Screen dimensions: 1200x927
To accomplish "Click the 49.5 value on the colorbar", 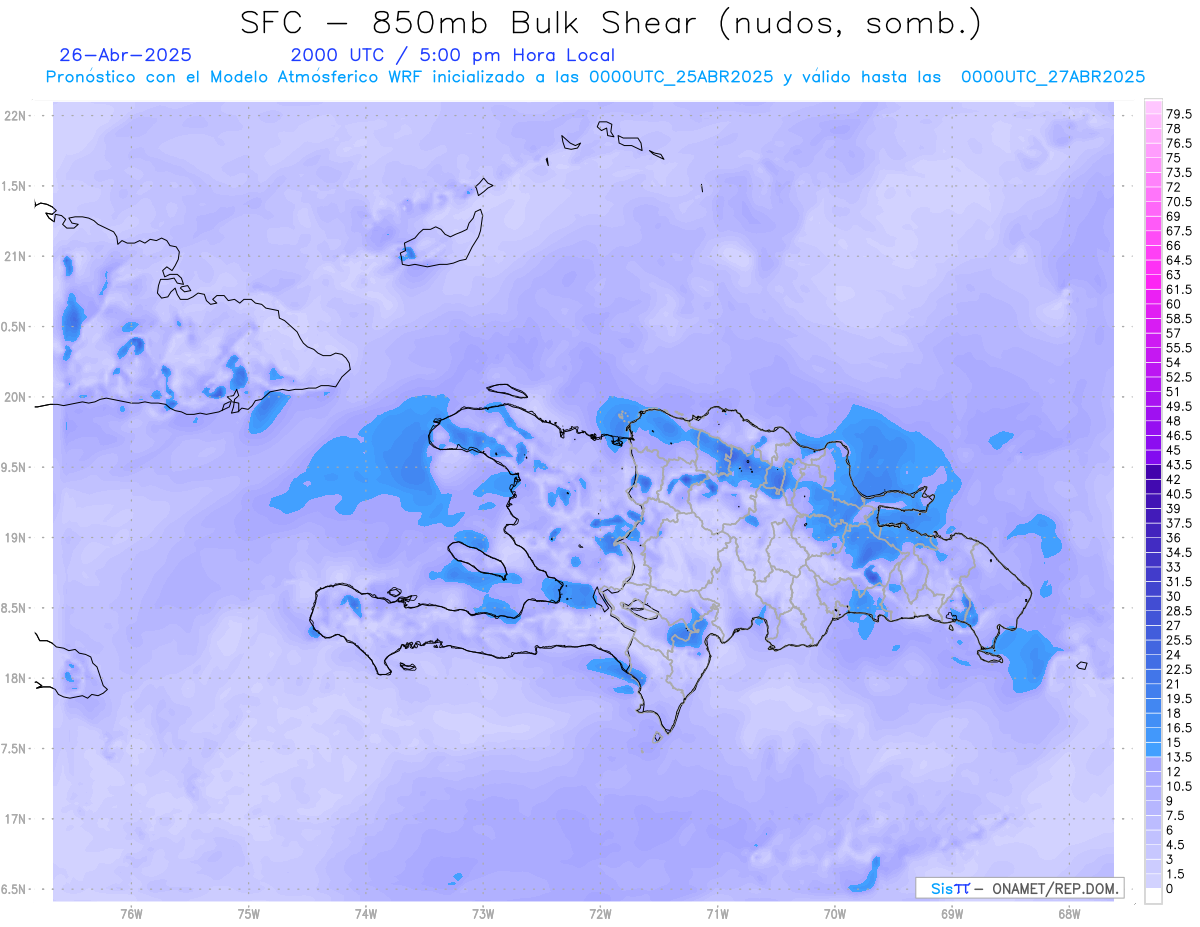I will (1179, 407).
